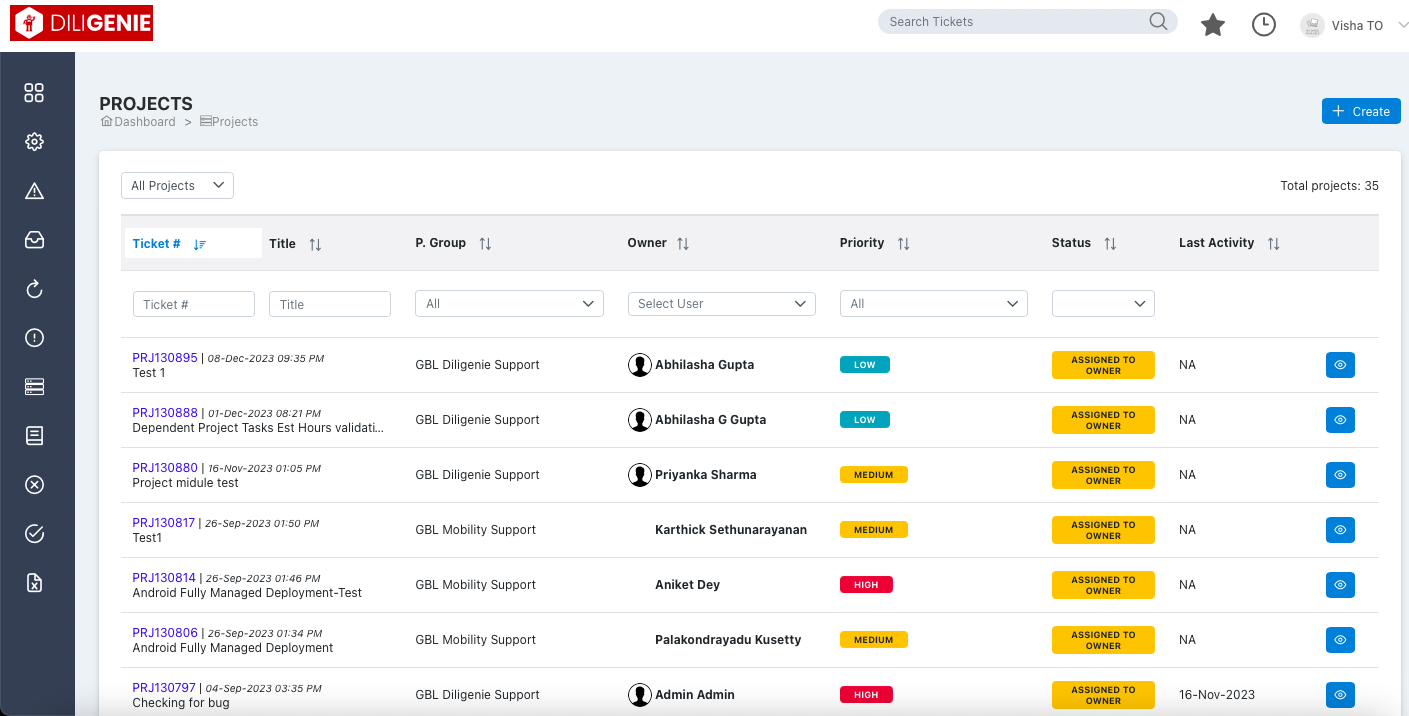This screenshot has height=716, width=1409.
Task: Open the inbox tray icon in sidebar
Action: click(34, 240)
